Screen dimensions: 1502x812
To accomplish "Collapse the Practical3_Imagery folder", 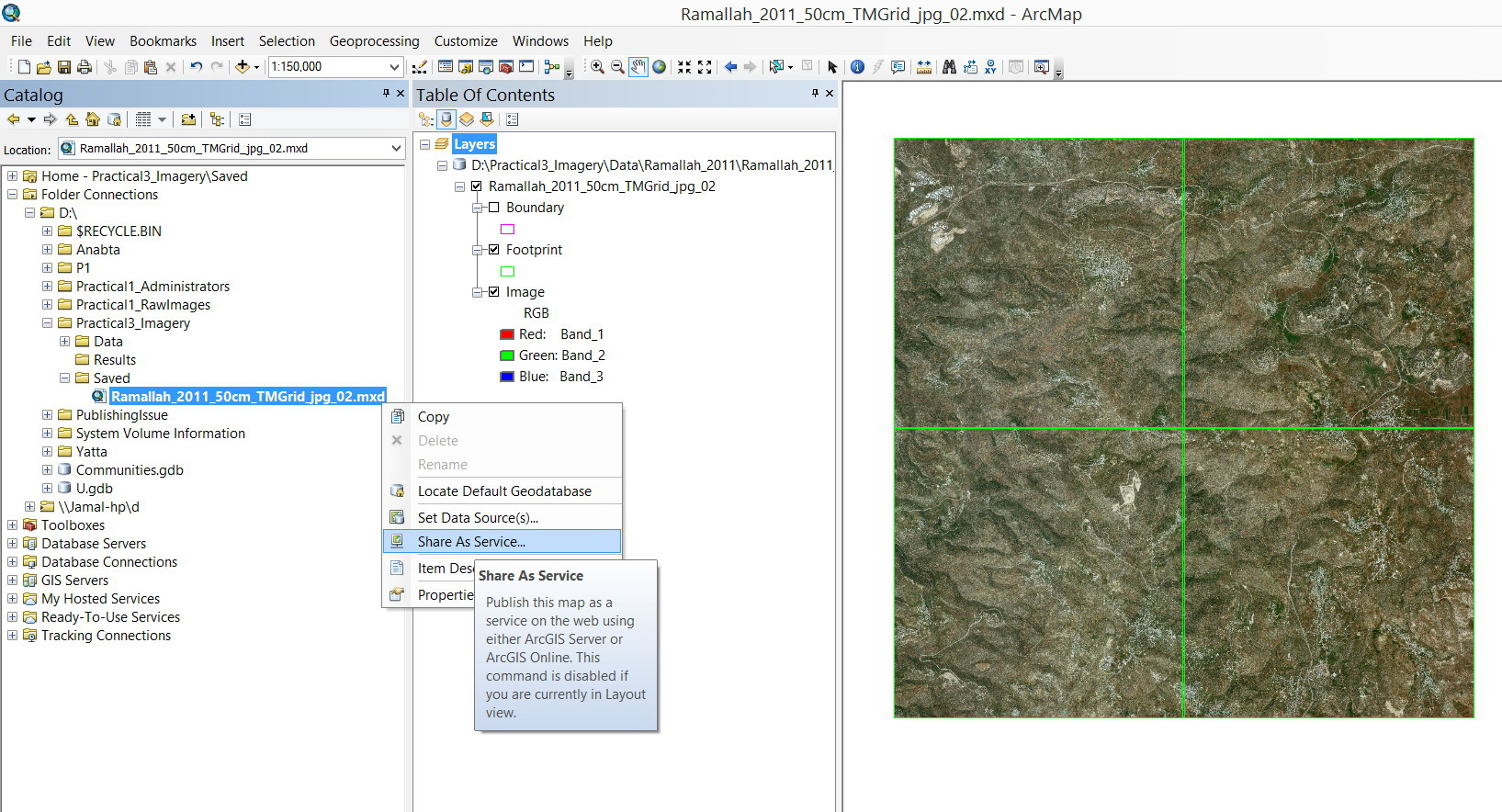I will click(47, 323).
